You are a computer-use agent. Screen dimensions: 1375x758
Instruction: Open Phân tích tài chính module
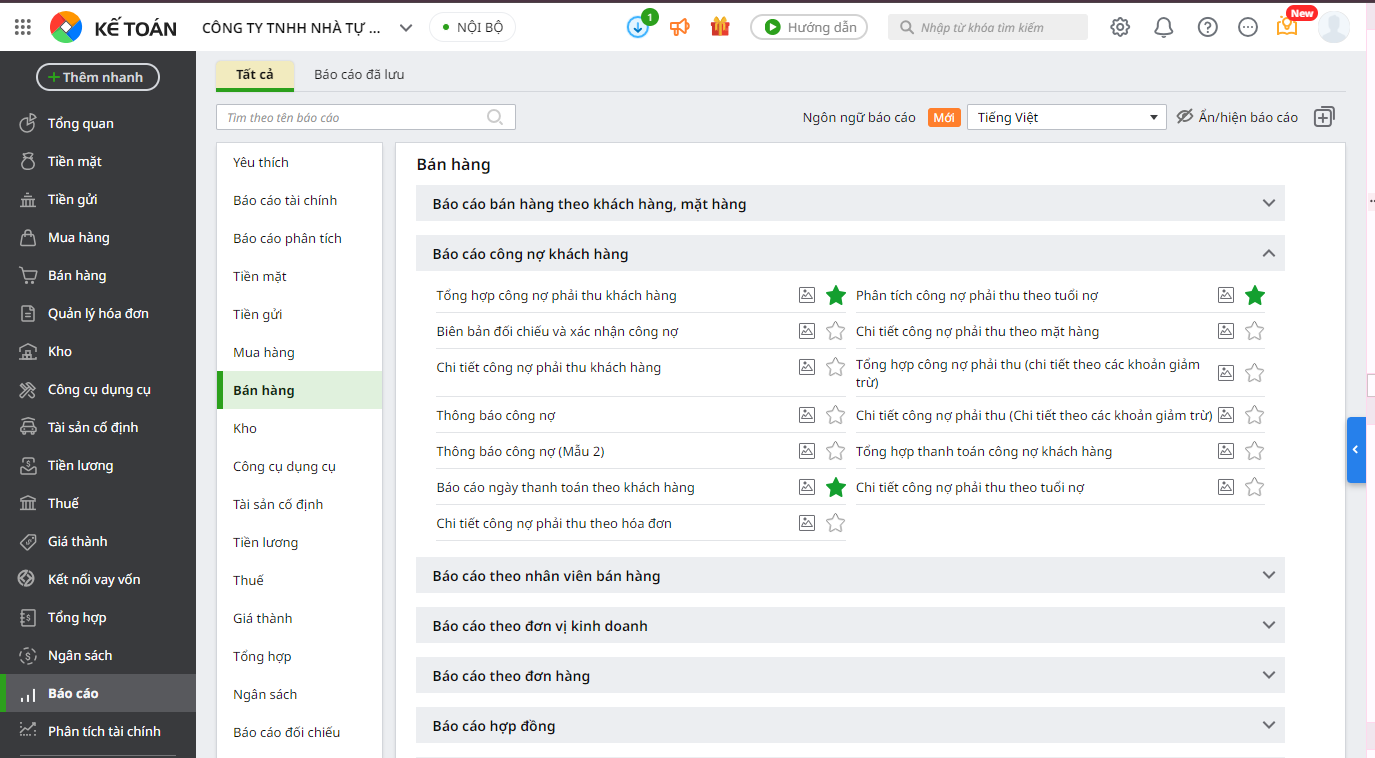(98, 731)
